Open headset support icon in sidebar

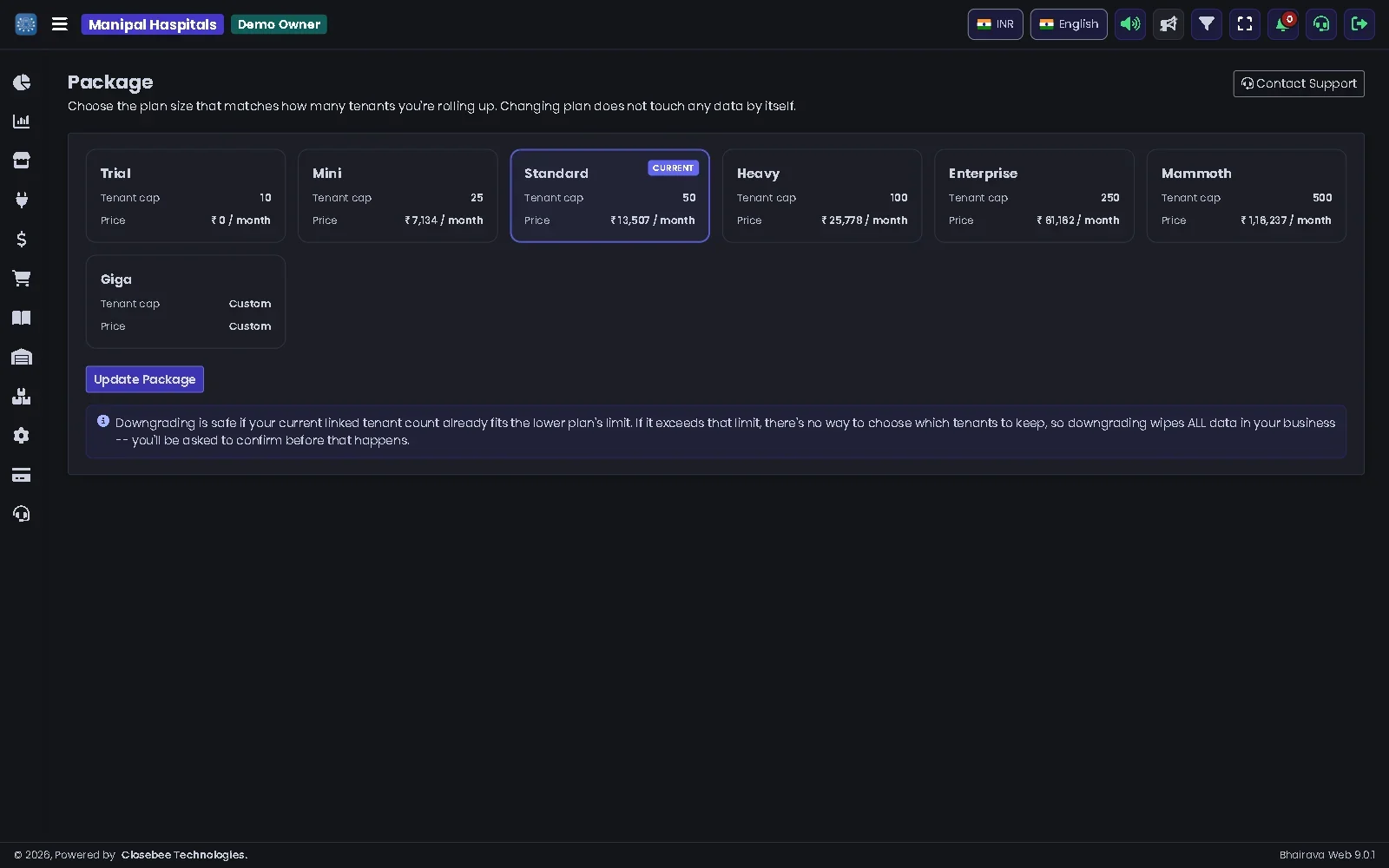(x=22, y=514)
